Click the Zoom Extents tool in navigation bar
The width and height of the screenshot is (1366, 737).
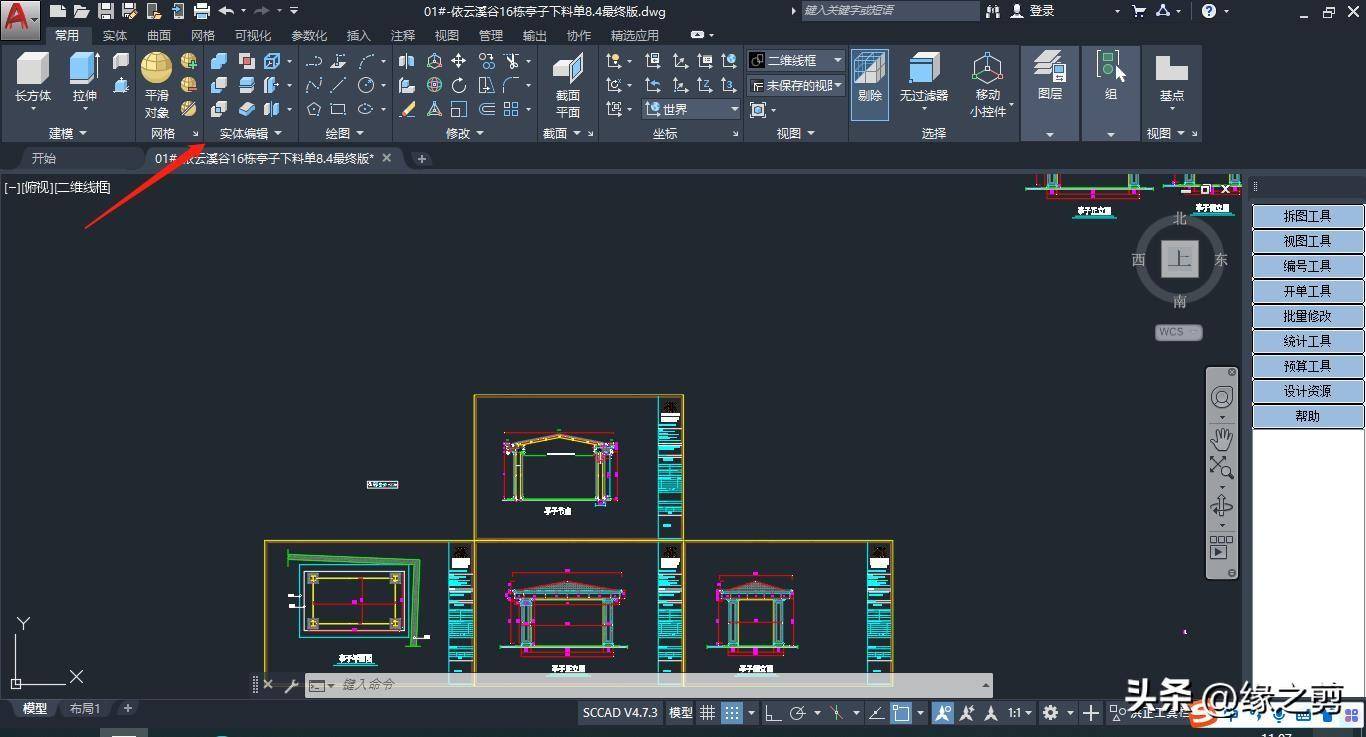pos(1221,467)
